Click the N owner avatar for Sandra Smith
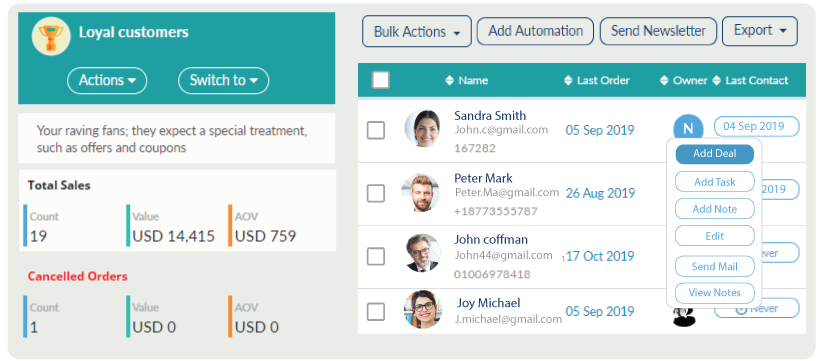Viewport: 821px width, 361px height. (688, 128)
